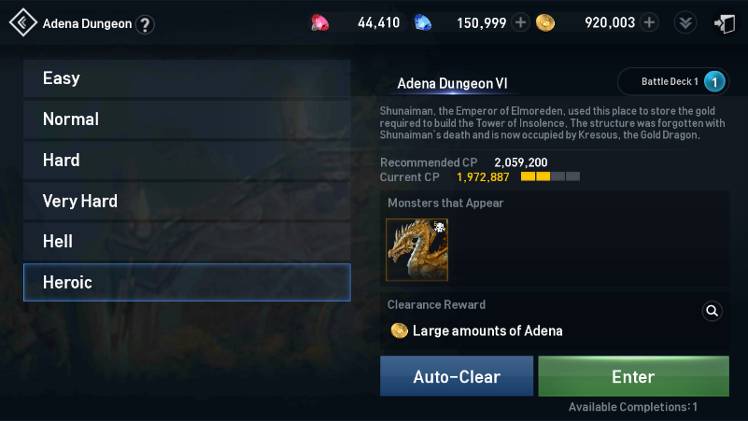Viewport: 748px width, 421px height.
Task: Select Heroic difficulty
Action: click(187, 282)
